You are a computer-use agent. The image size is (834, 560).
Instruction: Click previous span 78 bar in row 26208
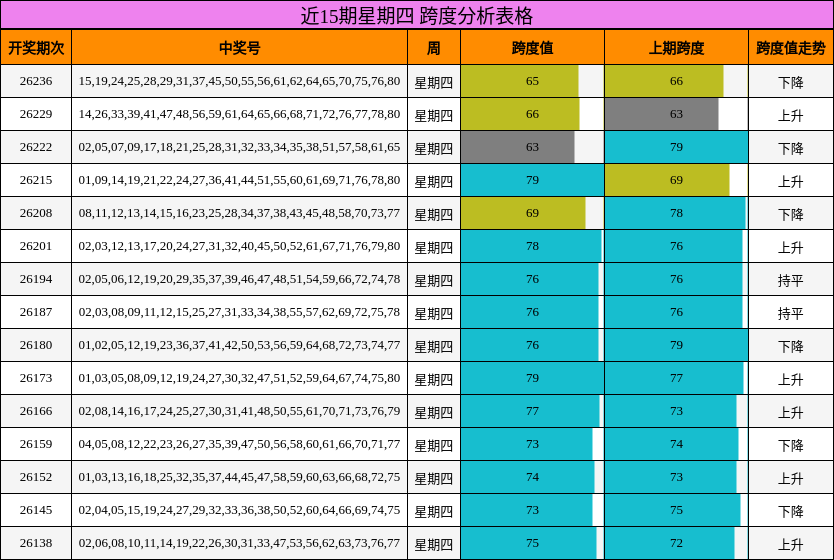(675, 213)
